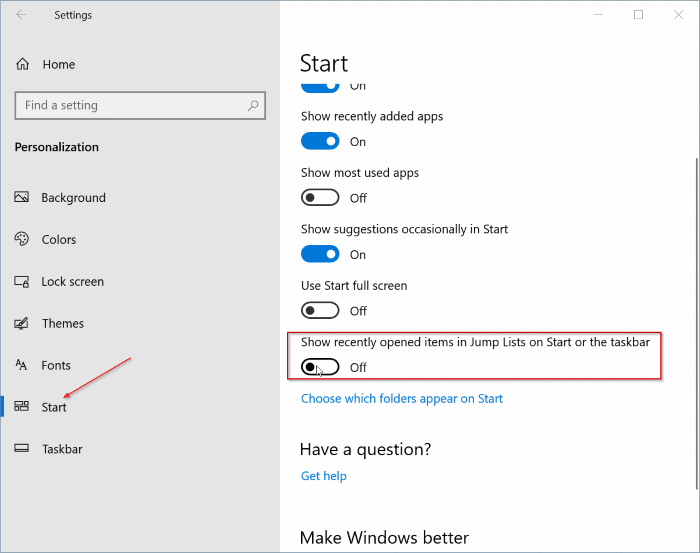Viewport: 700px width, 553px height.
Task: Open Choose which folders appear on Start
Action: [402, 399]
